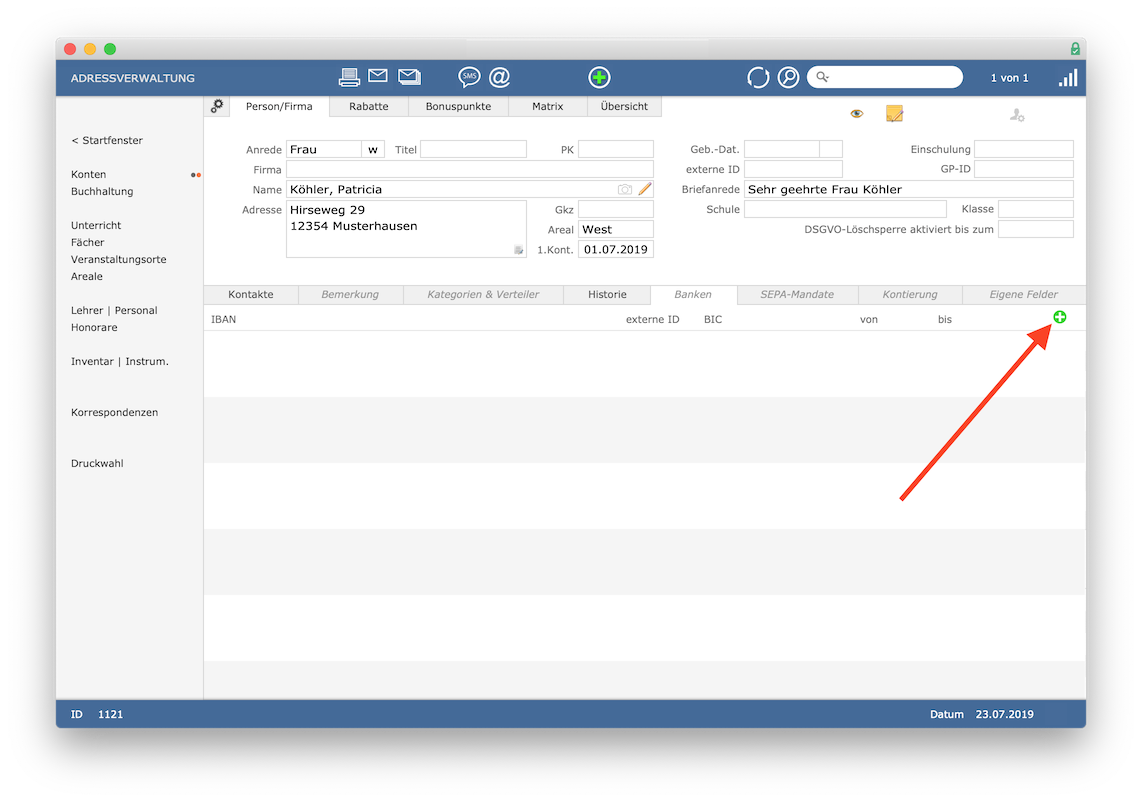Open Fächer in the sidebar
This screenshot has height=802, width=1142.
tap(87, 243)
